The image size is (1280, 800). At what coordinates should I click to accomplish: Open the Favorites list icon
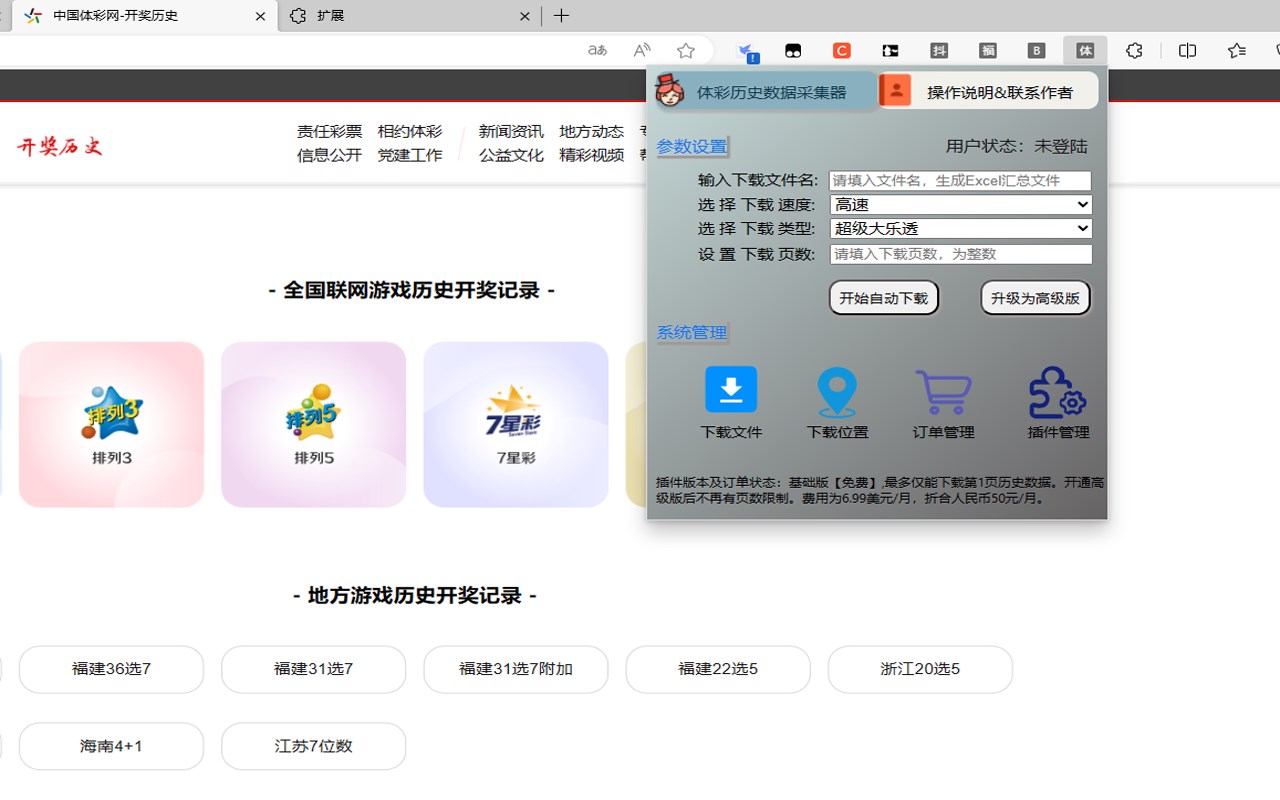[1237, 50]
